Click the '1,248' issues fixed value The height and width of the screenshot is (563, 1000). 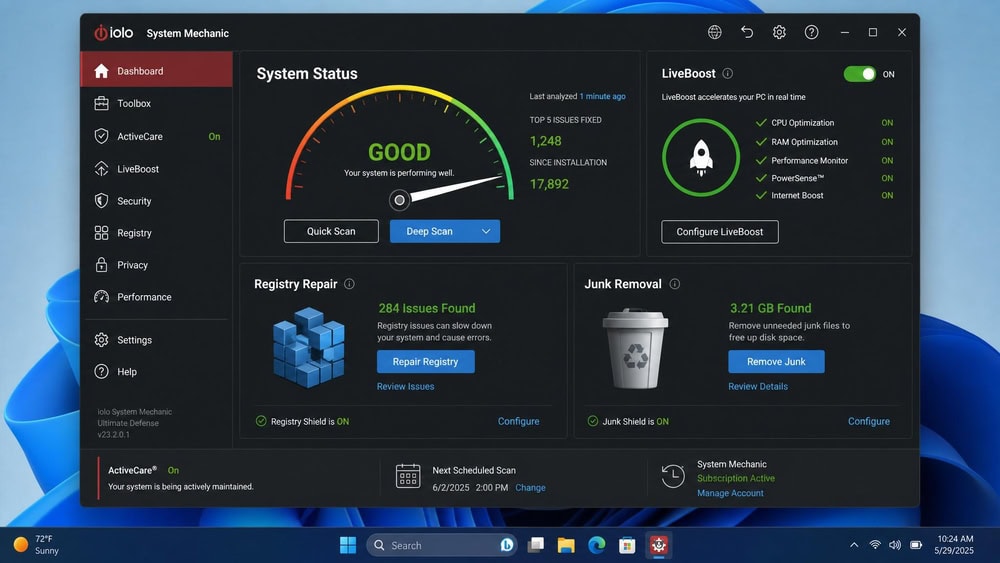click(545, 141)
